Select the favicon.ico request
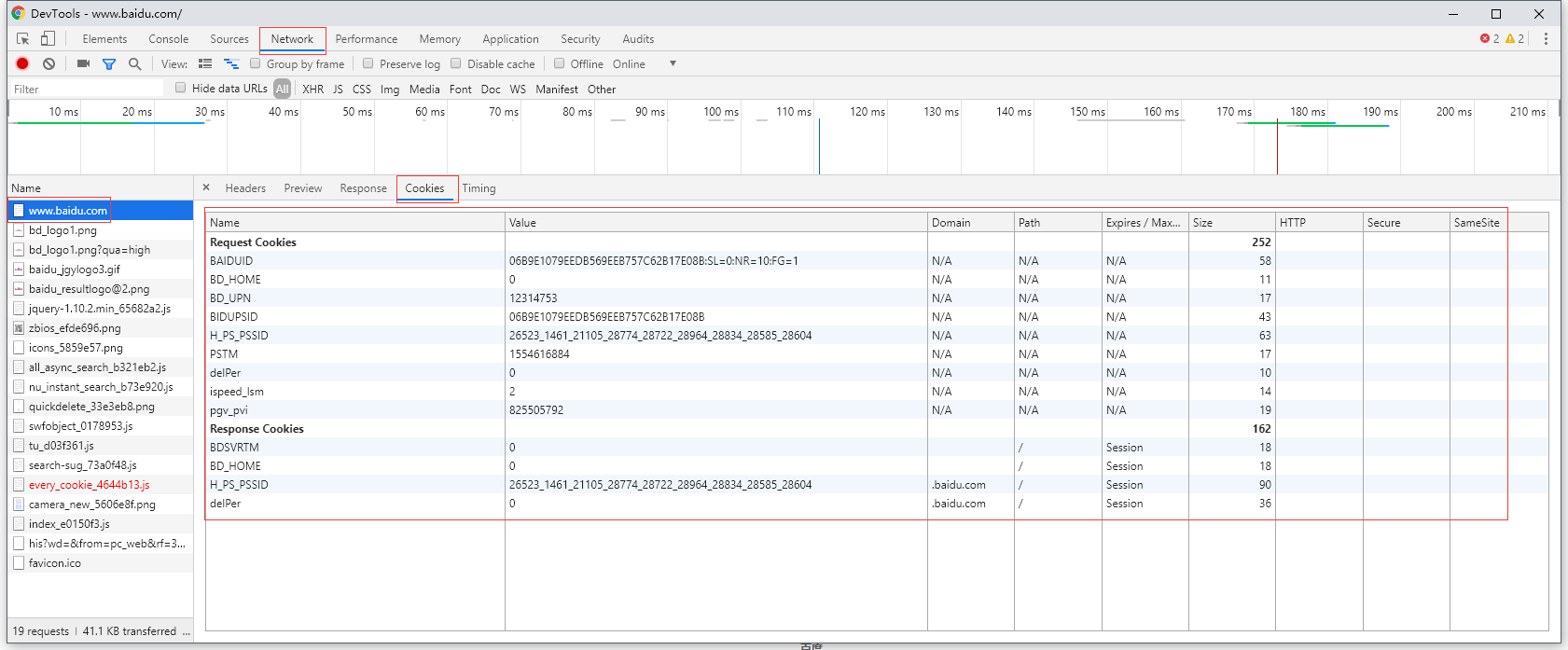Viewport: 1568px width, 650px height. click(101, 563)
